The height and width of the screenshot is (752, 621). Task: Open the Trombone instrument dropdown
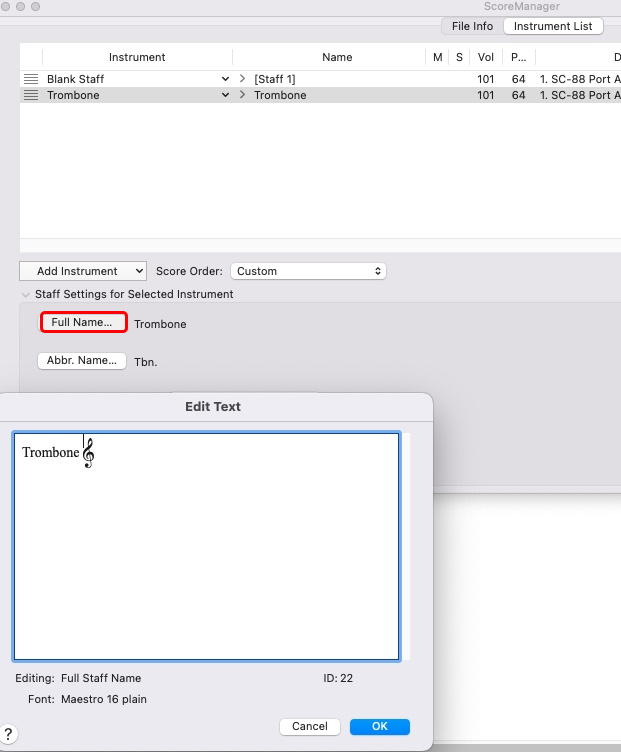225,95
